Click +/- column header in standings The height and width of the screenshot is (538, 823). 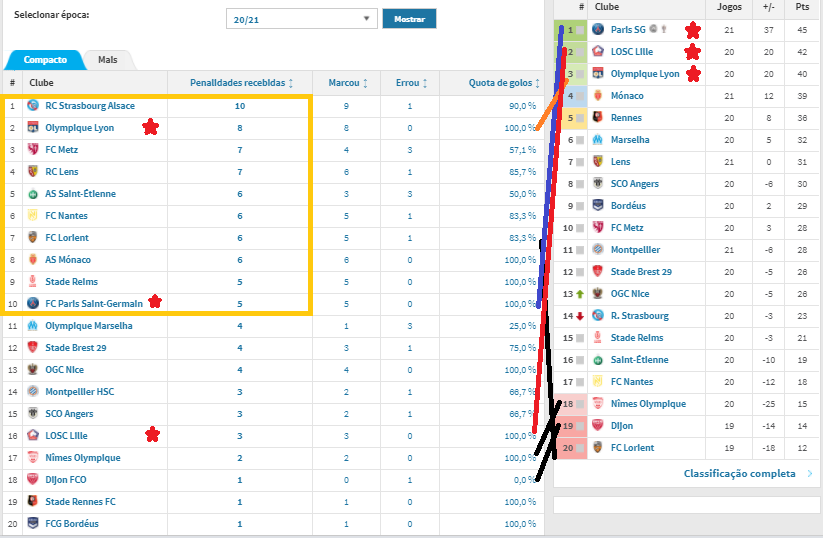click(768, 7)
